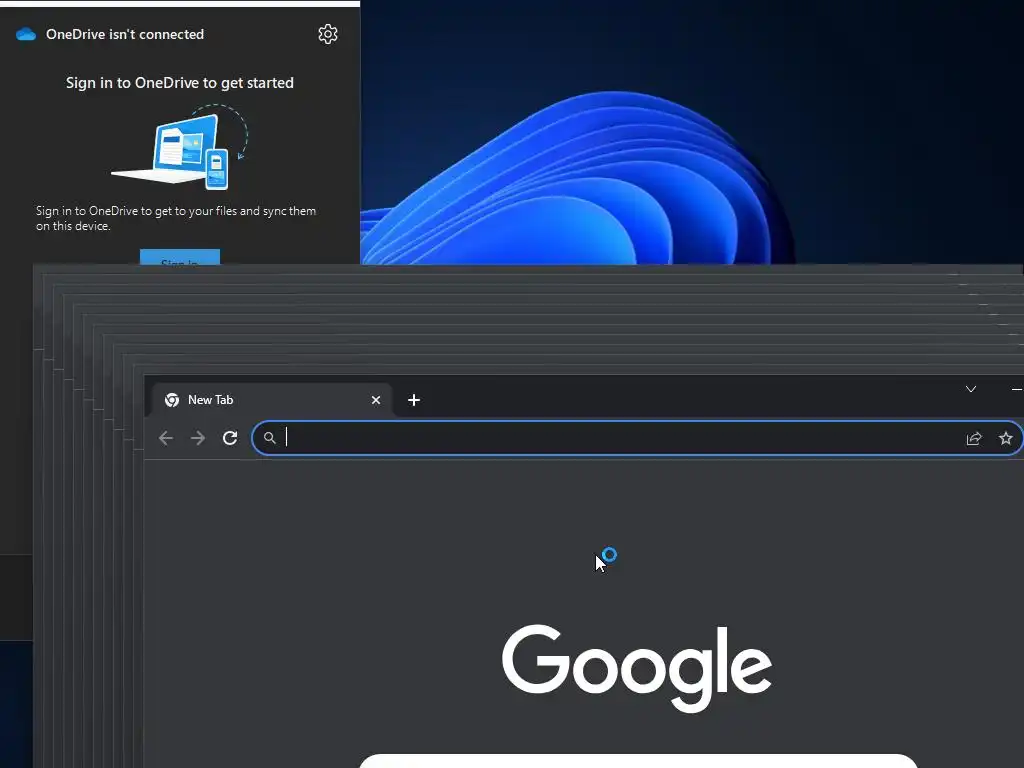Open Chrome tab search chevron

coord(971,389)
